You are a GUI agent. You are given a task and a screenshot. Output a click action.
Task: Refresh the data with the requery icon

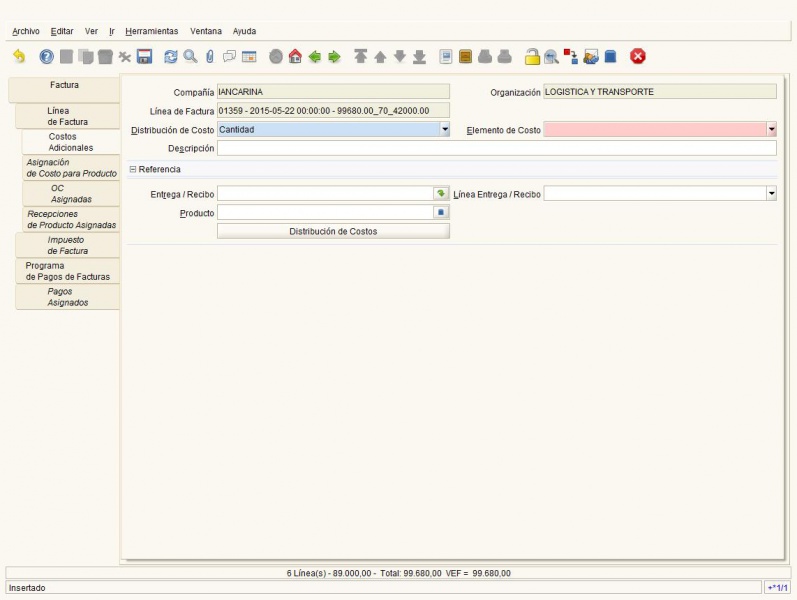pyautogui.click(x=171, y=57)
